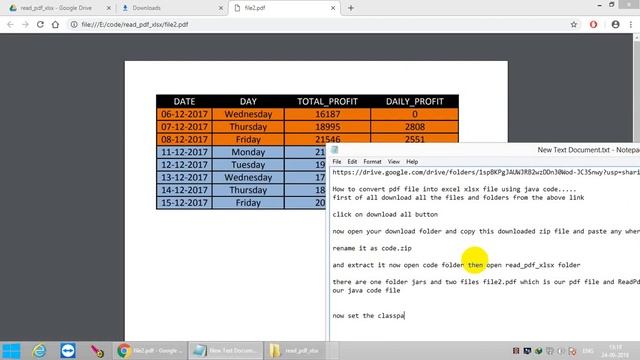Open Notepad Edit menu
This screenshot has width=640, height=360.
(352, 162)
